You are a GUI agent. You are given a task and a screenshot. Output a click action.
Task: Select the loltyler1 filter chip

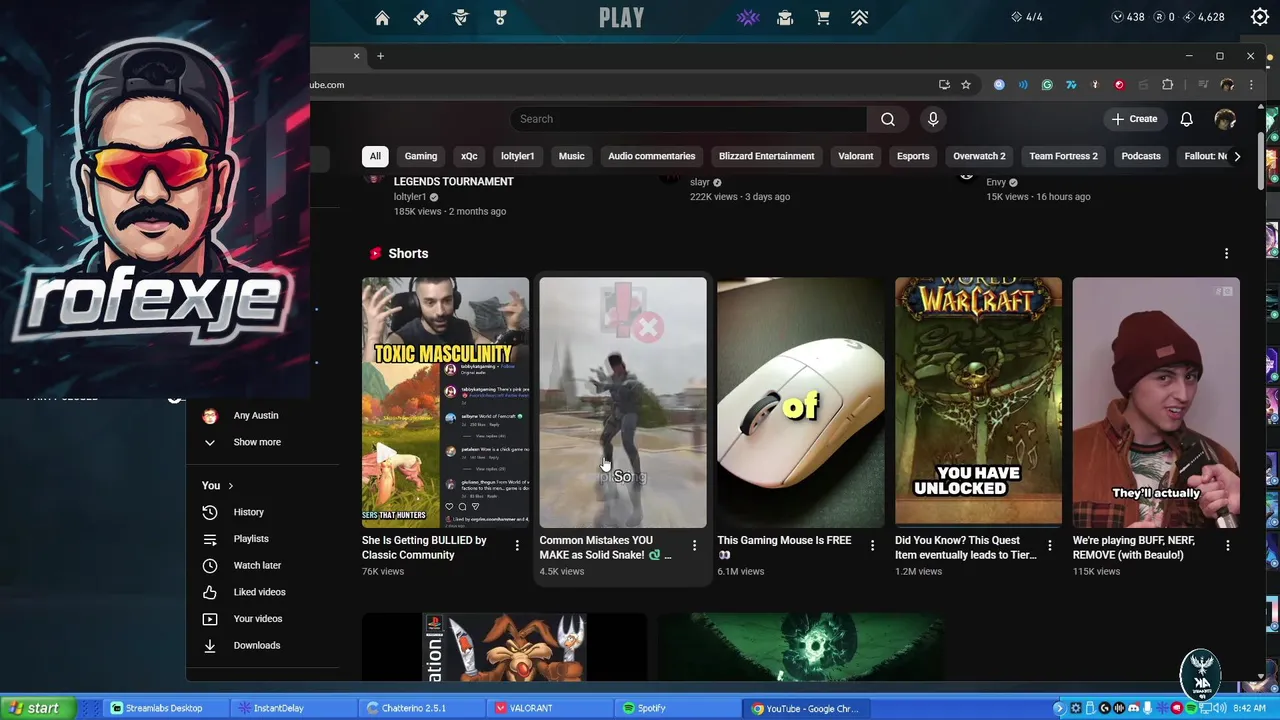click(517, 156)
